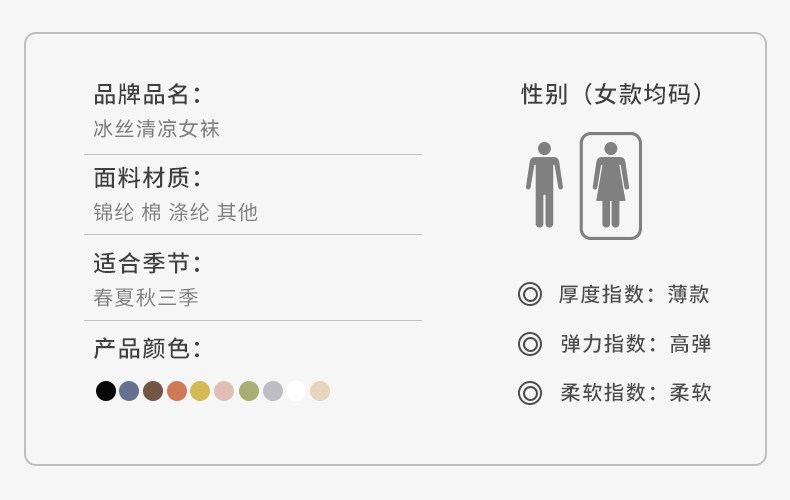Choose the blue-gray color swatch
790x500 pixels.
point(129,391)
